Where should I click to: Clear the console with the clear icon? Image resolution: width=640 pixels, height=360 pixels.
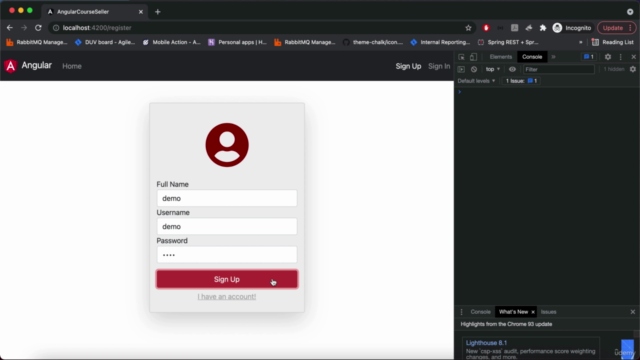point(474,69)
